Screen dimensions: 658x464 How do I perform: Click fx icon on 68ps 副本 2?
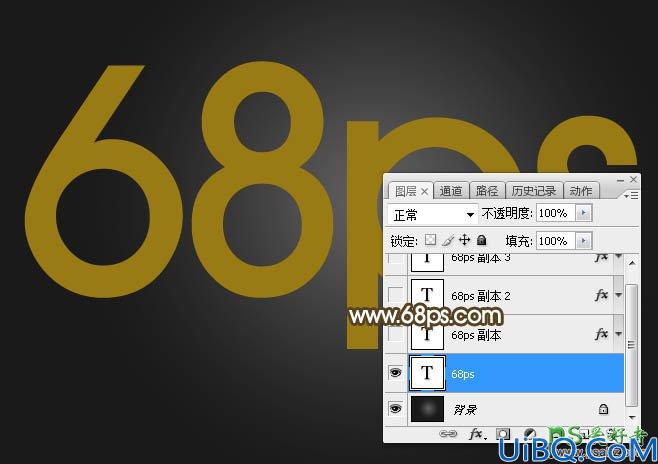601,295
